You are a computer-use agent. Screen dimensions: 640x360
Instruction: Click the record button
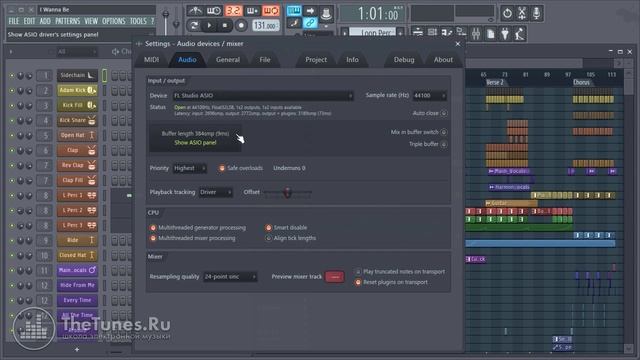coord(241,25)
